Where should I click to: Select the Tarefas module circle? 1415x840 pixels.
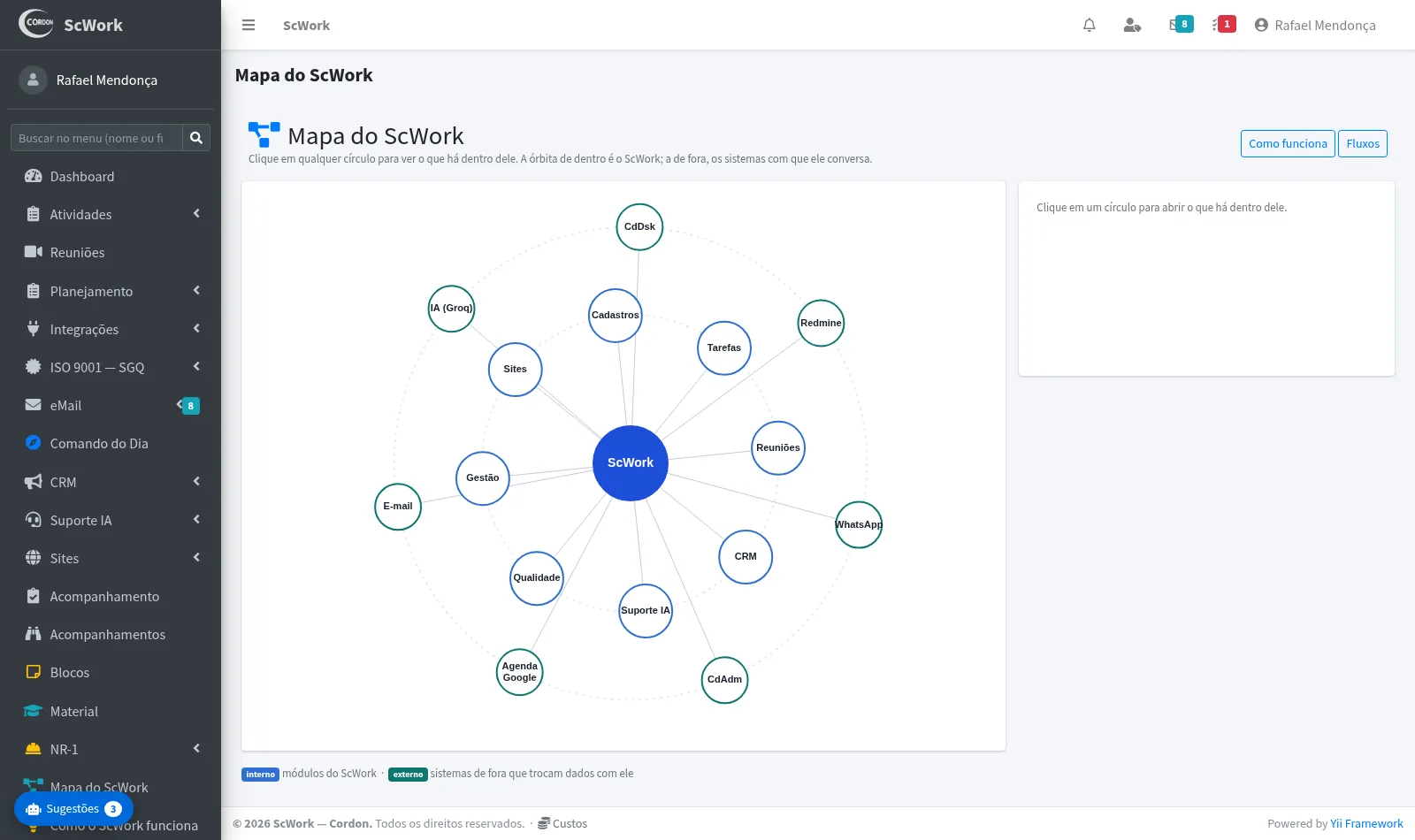point(724,348)
